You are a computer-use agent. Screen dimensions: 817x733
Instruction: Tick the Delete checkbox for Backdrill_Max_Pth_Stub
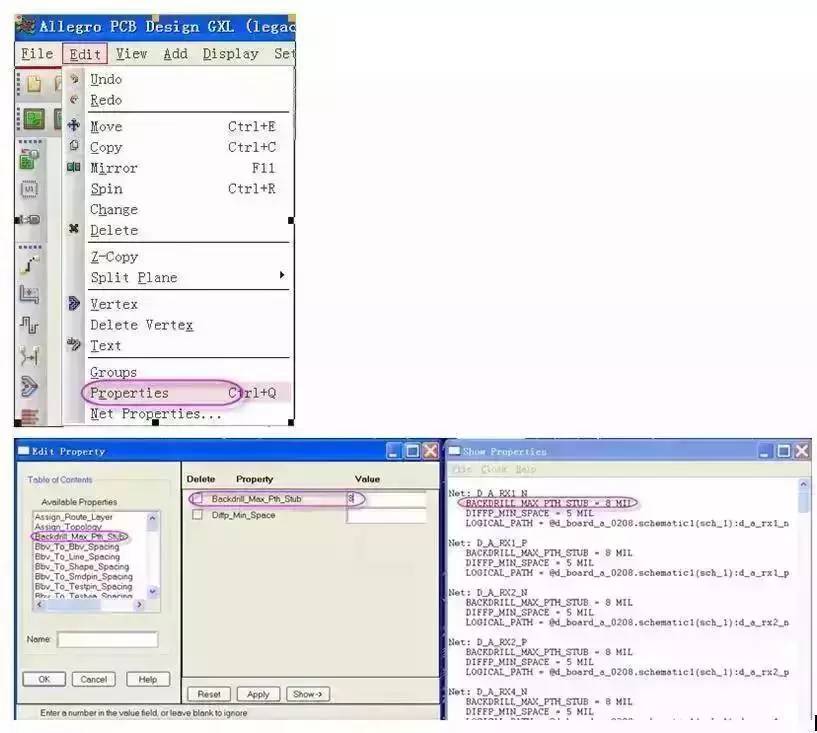(x=197, y=498)
